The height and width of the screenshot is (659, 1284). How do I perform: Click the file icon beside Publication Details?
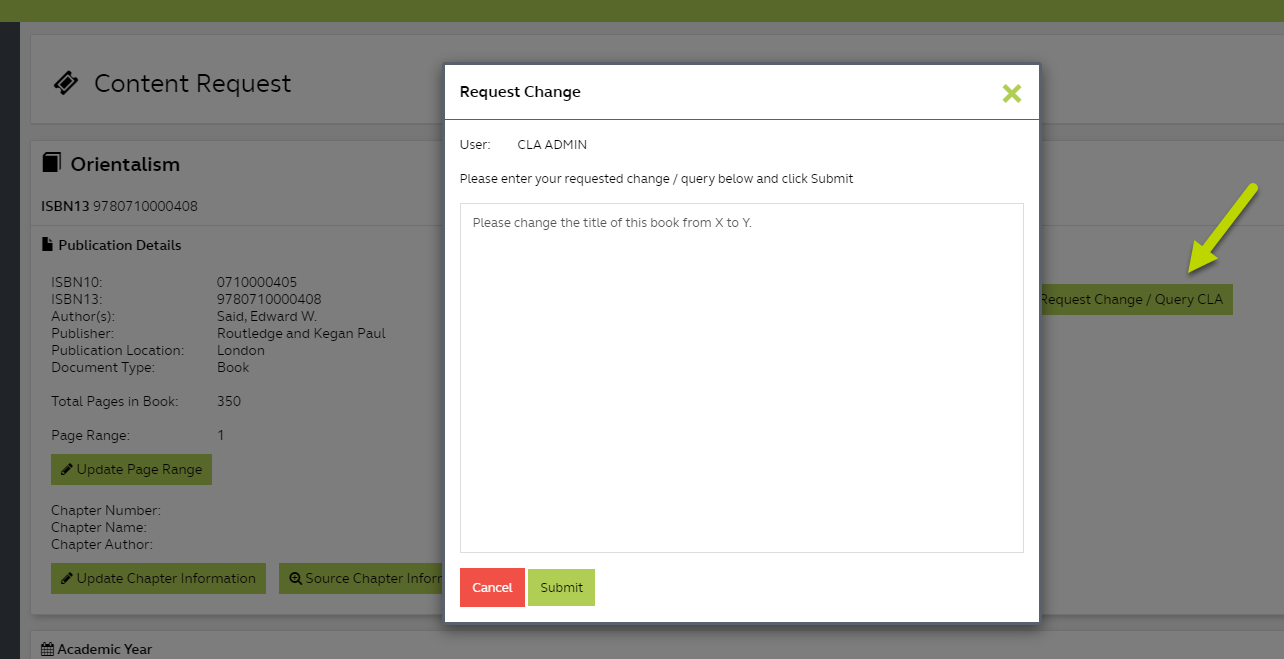tap(47, 245)
